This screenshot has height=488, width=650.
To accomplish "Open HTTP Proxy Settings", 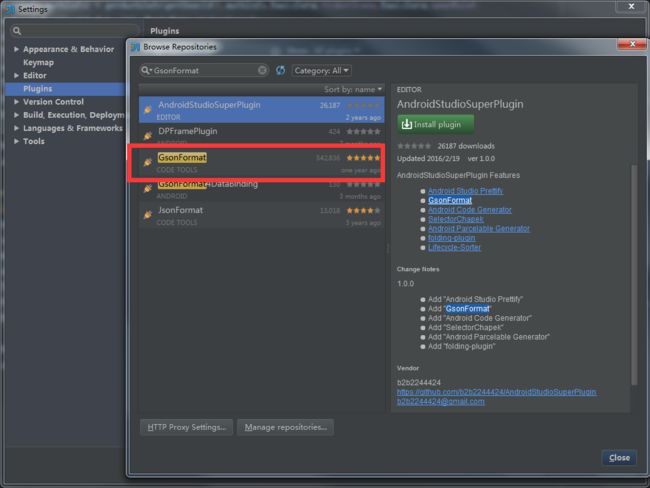I will click(187, 427).
